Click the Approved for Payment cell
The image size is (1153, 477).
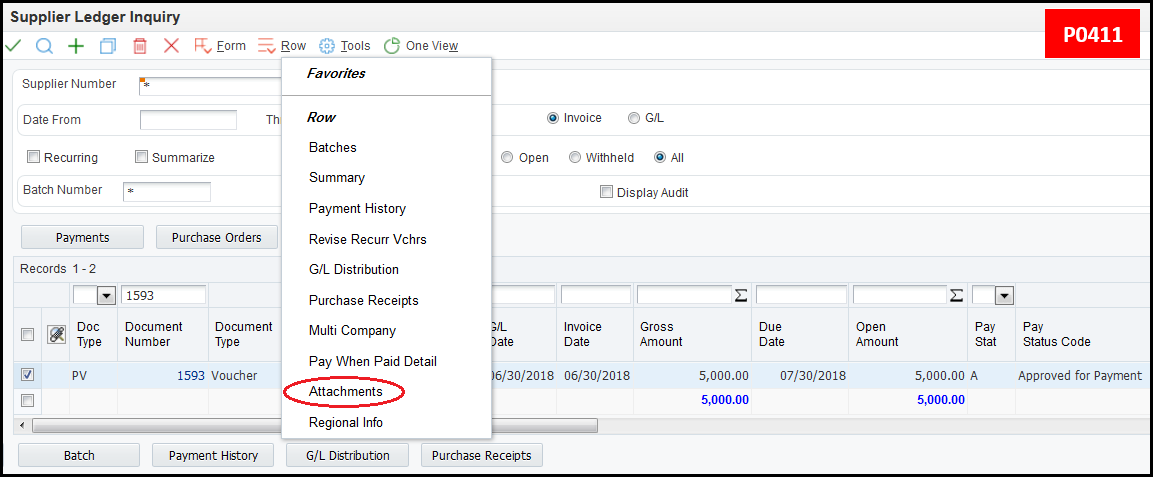[x=1079, y=376]
